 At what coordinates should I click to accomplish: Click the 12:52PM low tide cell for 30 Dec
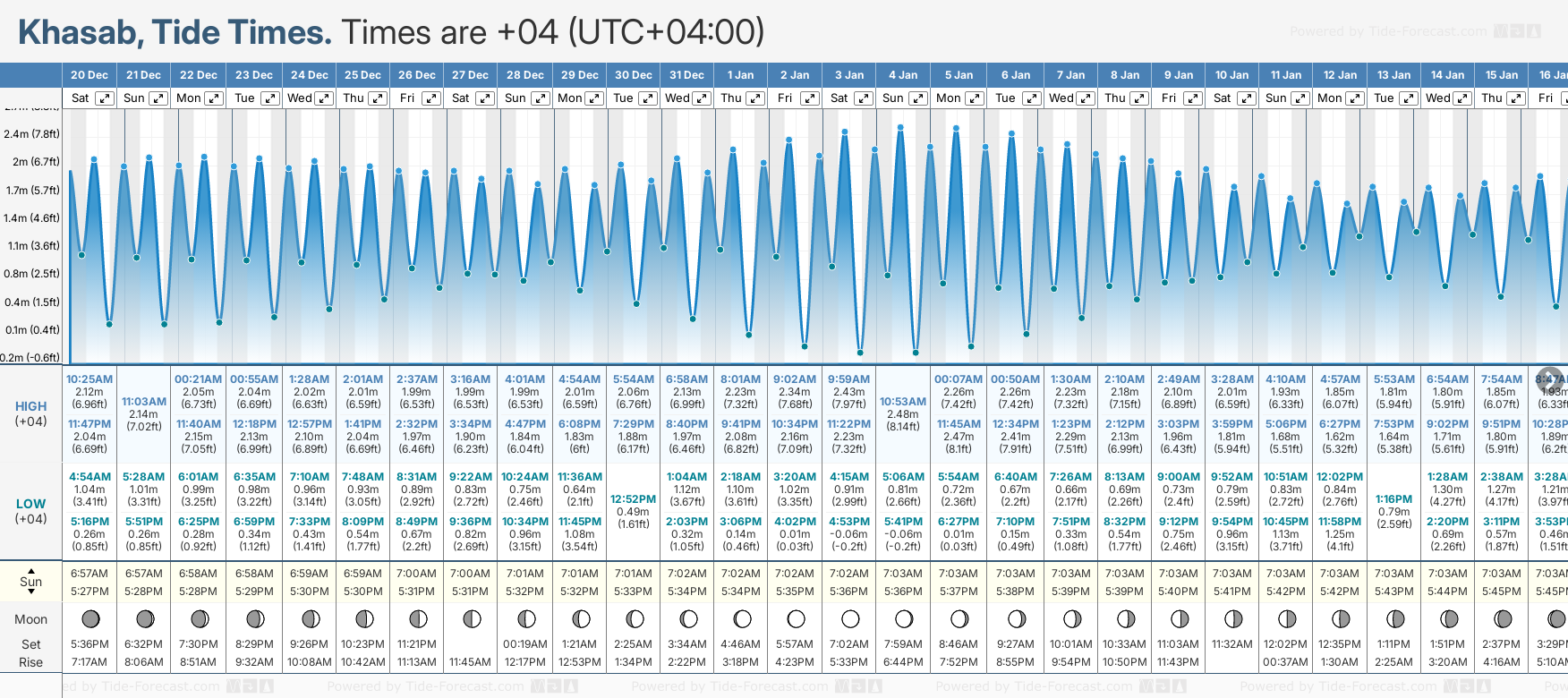pyautogui.click(x=633, y=511)
